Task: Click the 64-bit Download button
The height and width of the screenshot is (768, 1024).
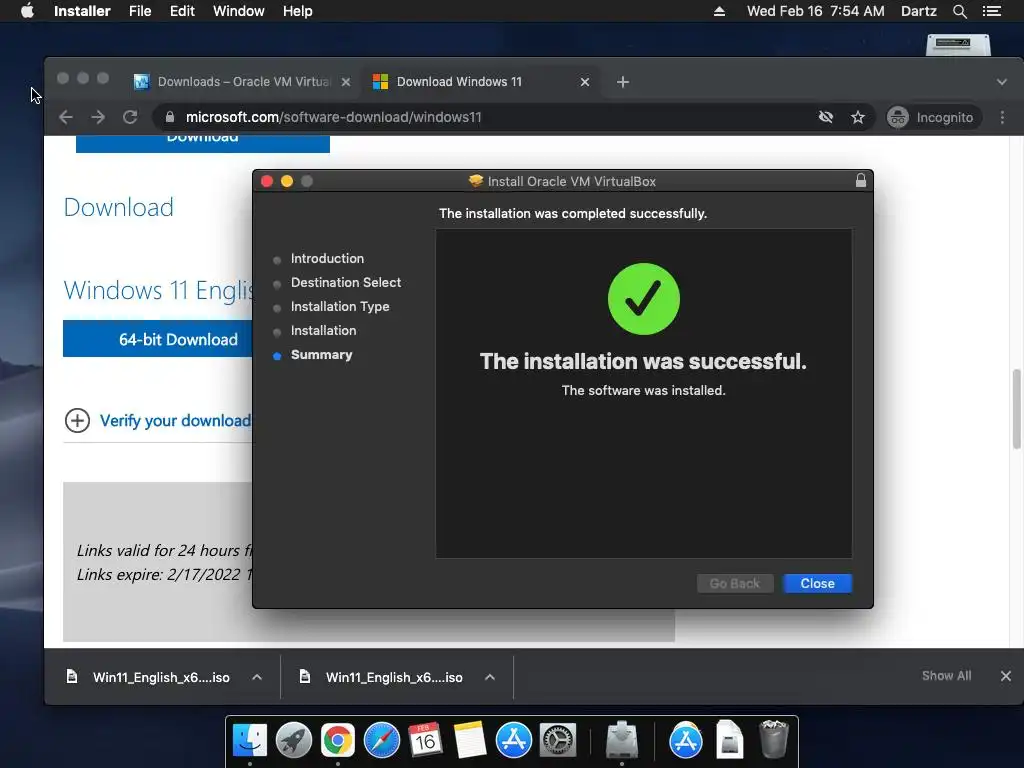Action: tap(158, 339)
